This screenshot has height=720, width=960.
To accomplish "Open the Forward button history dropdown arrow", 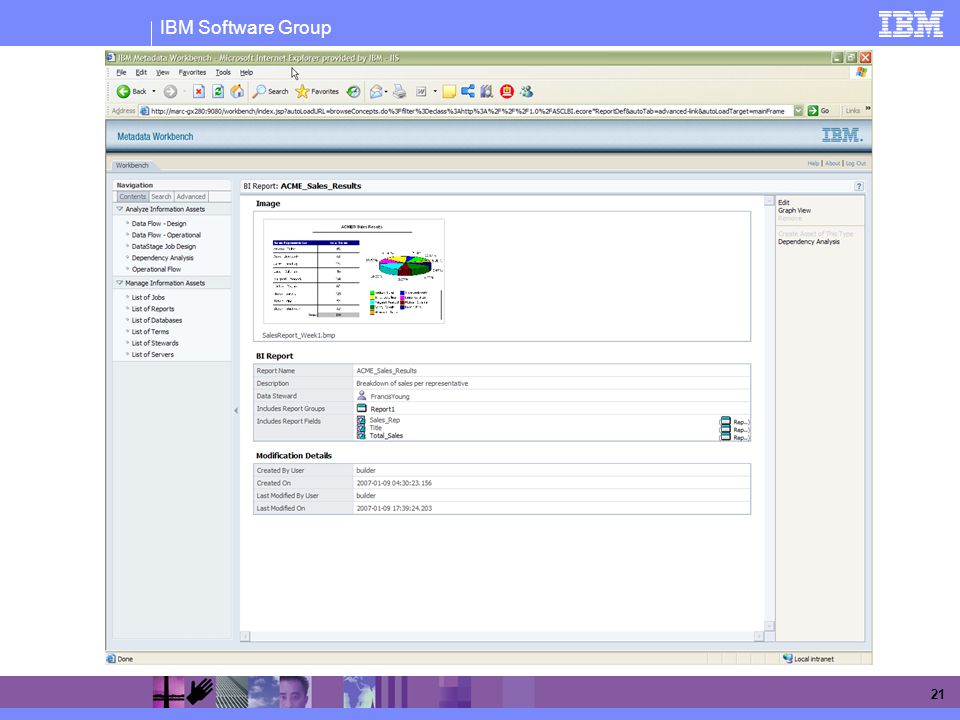I will click(184, 91).
